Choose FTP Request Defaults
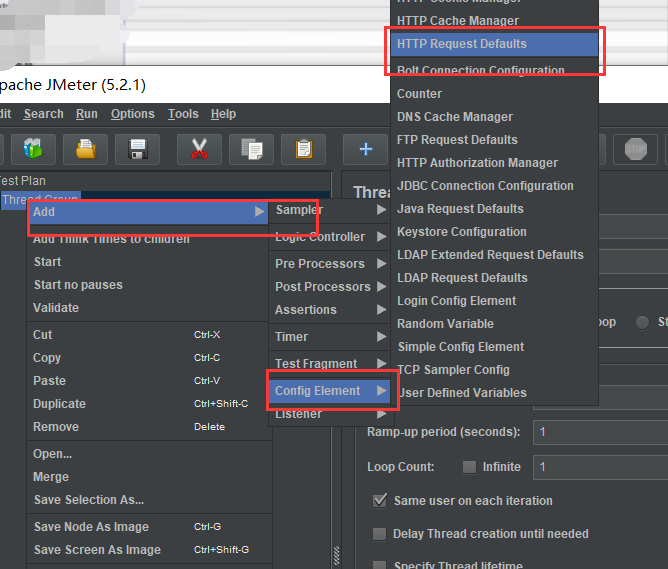Image resolution: width=668 pixels, height=569 pixels. [x=494, y=140]
